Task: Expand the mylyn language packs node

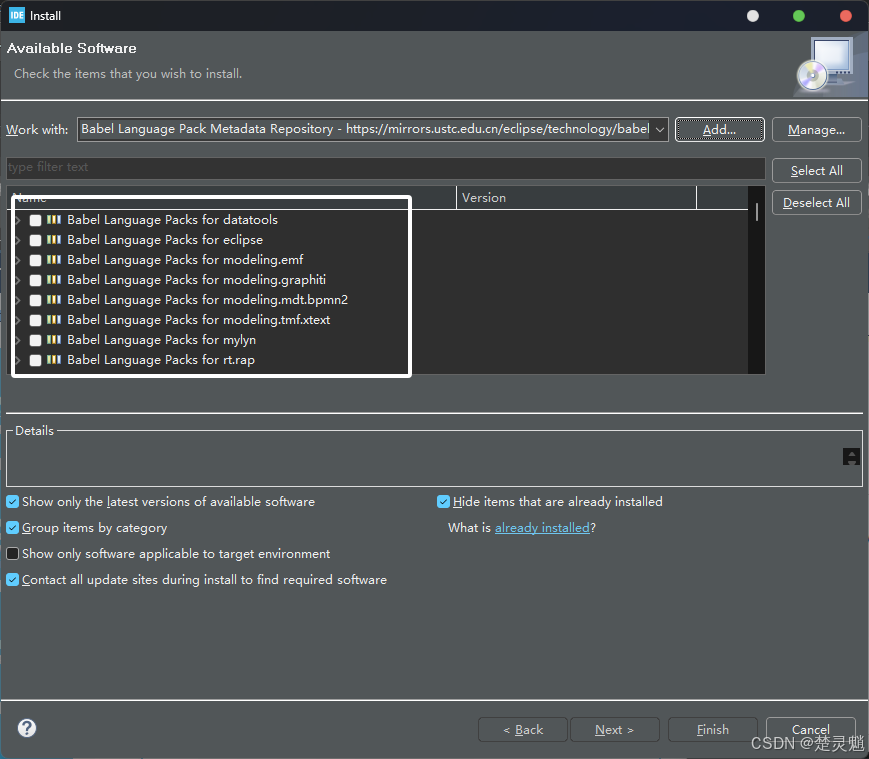Action: pyautogui.click(x=18, y=340)
